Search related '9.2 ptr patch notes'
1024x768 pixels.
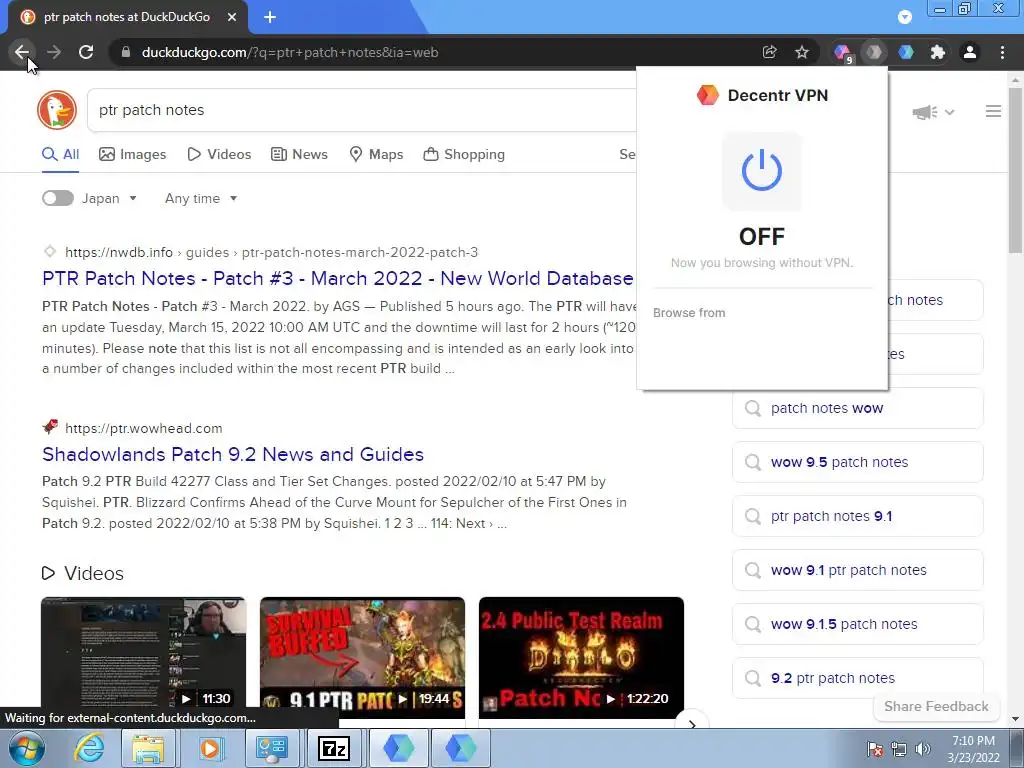point(857,678)
